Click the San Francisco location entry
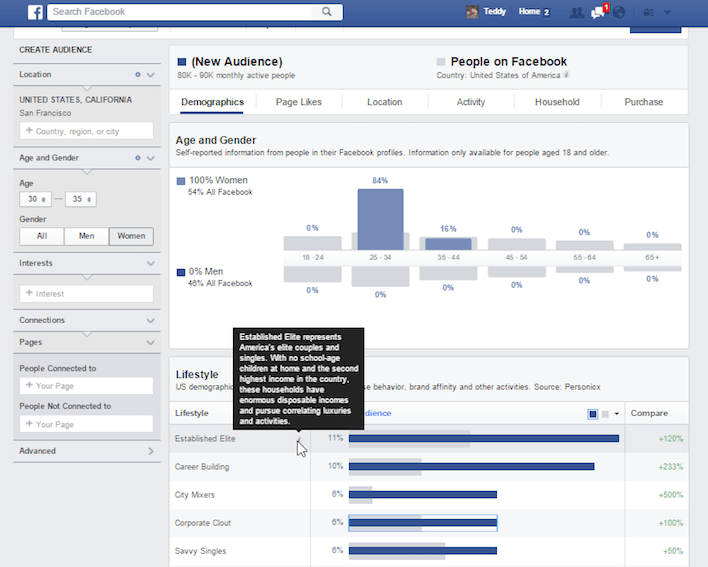Screen dimensions: 708x567 point(45,113)
